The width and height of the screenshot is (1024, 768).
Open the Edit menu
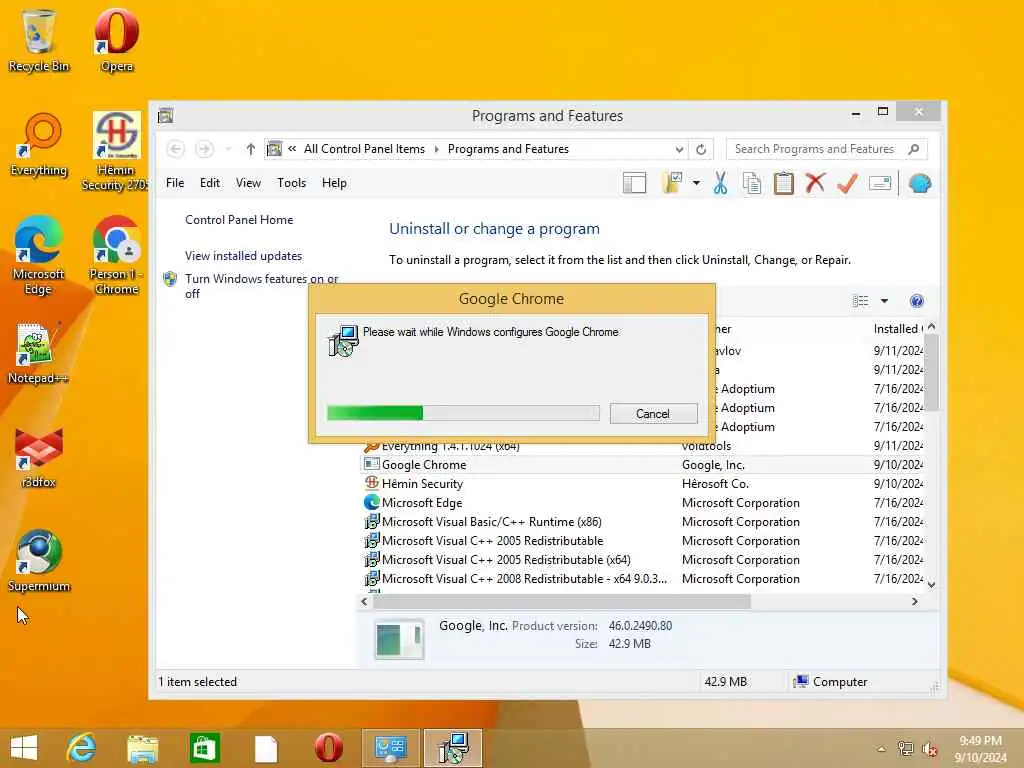(x=210, y=183)
